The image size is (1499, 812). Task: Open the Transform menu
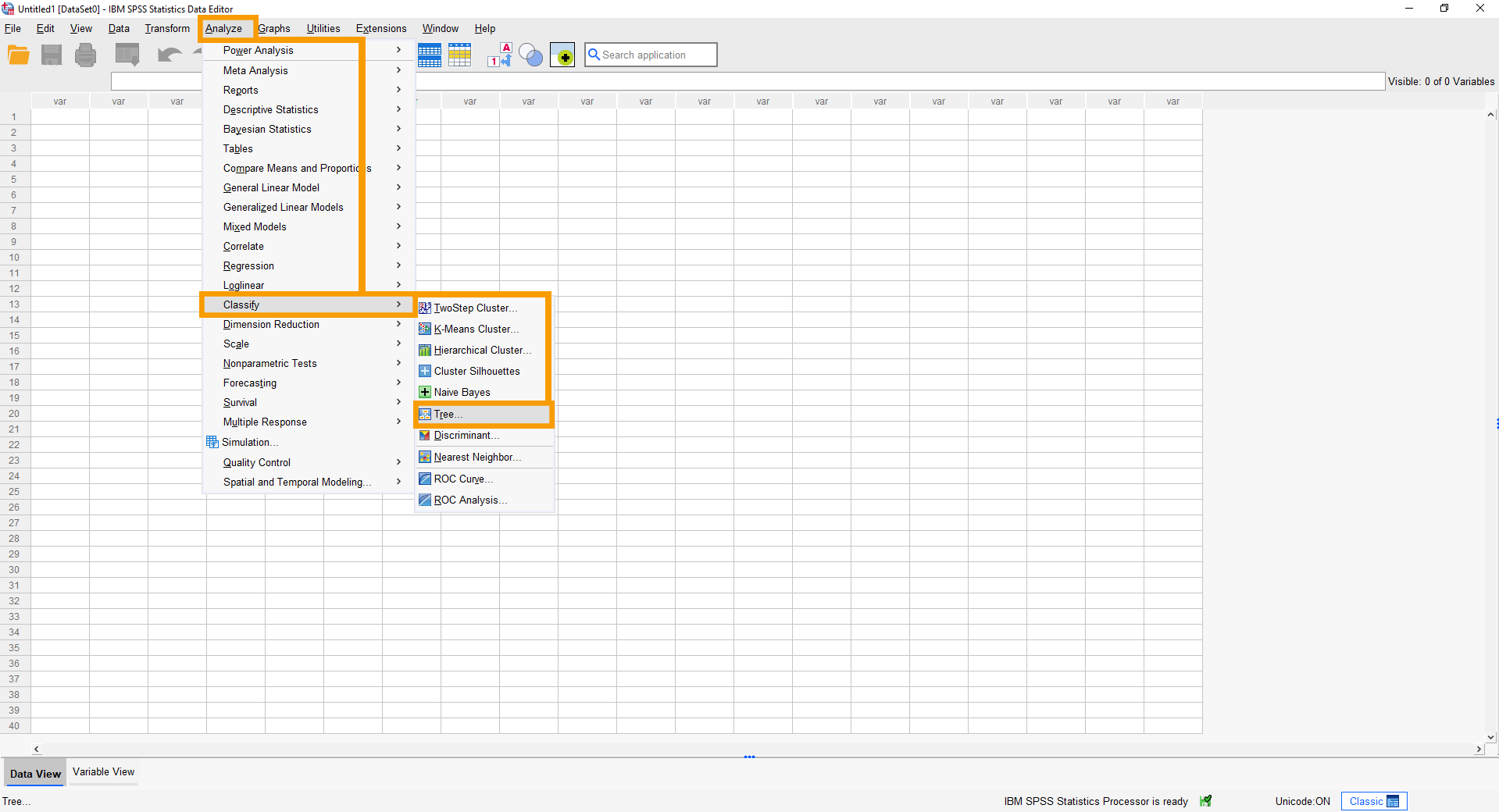[167, 28]
